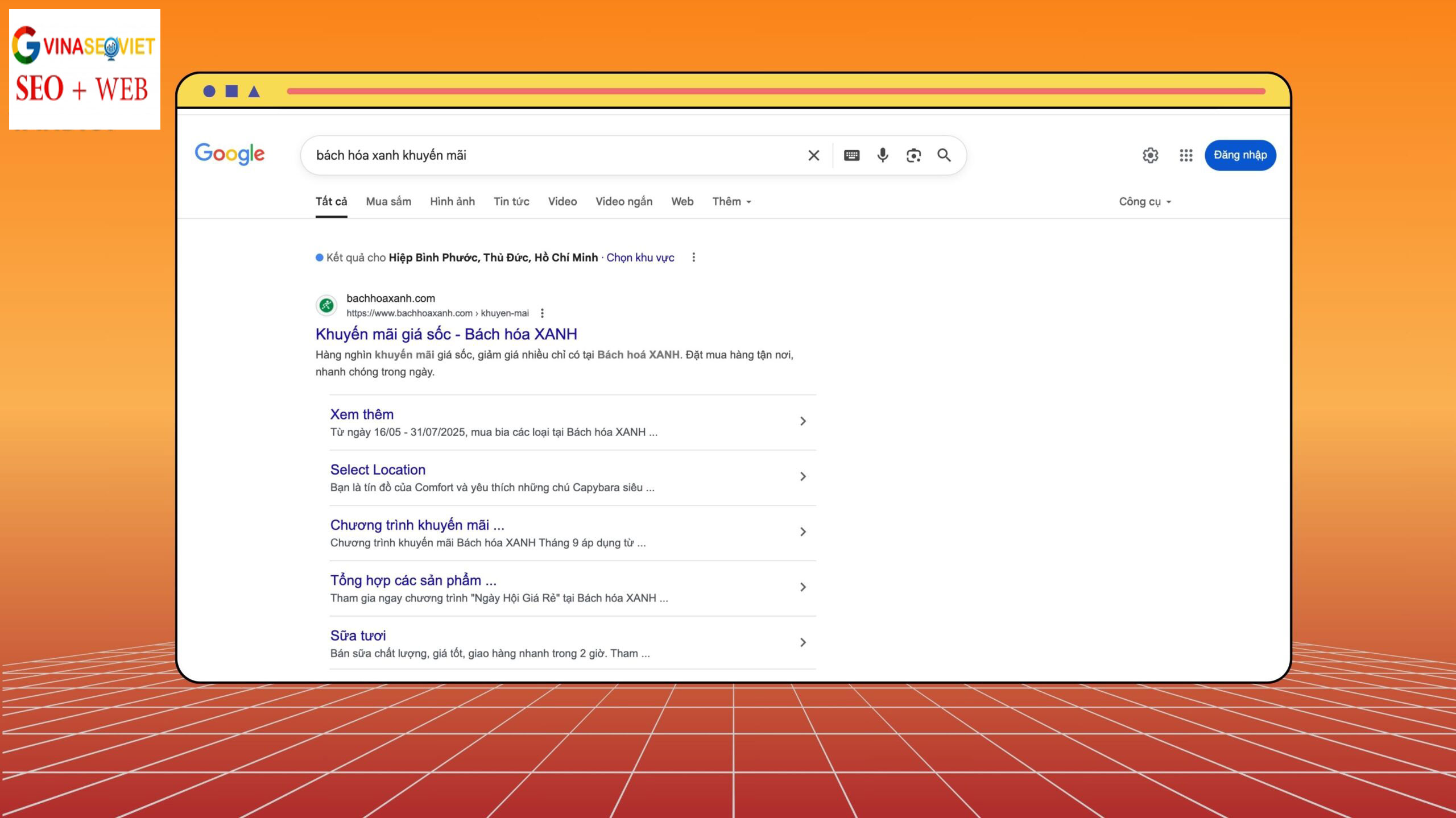Open Chương trình khuyến mãi sitelink
The width and height of the screenshot is (1456, 818).
point(417,525)
